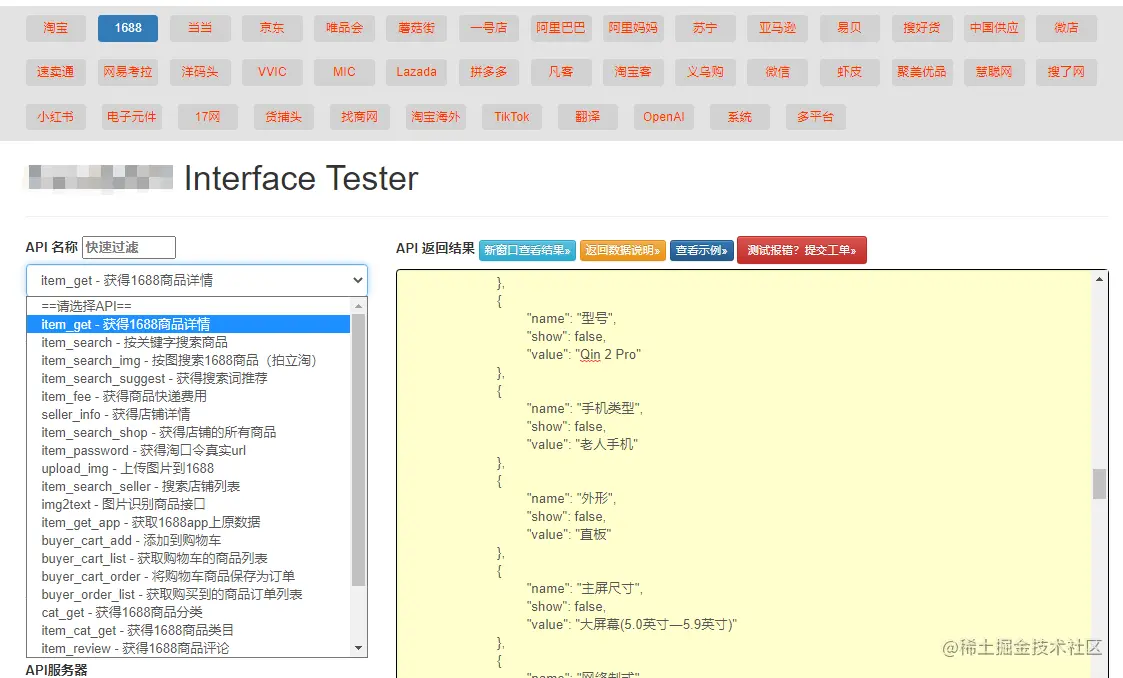Open the 系统 tab
This screenshot has width=1123, height=678.
click(739, 117)
